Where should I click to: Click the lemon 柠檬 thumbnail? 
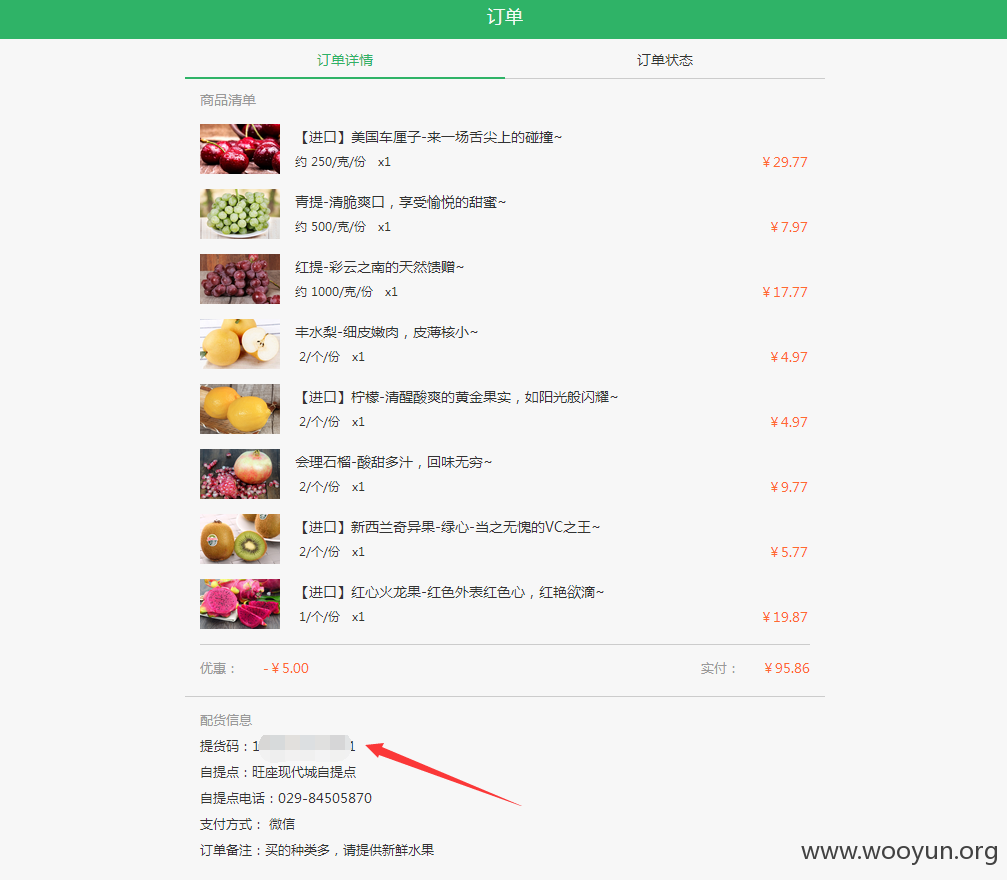pyautogui.click(x=239, y=409)
